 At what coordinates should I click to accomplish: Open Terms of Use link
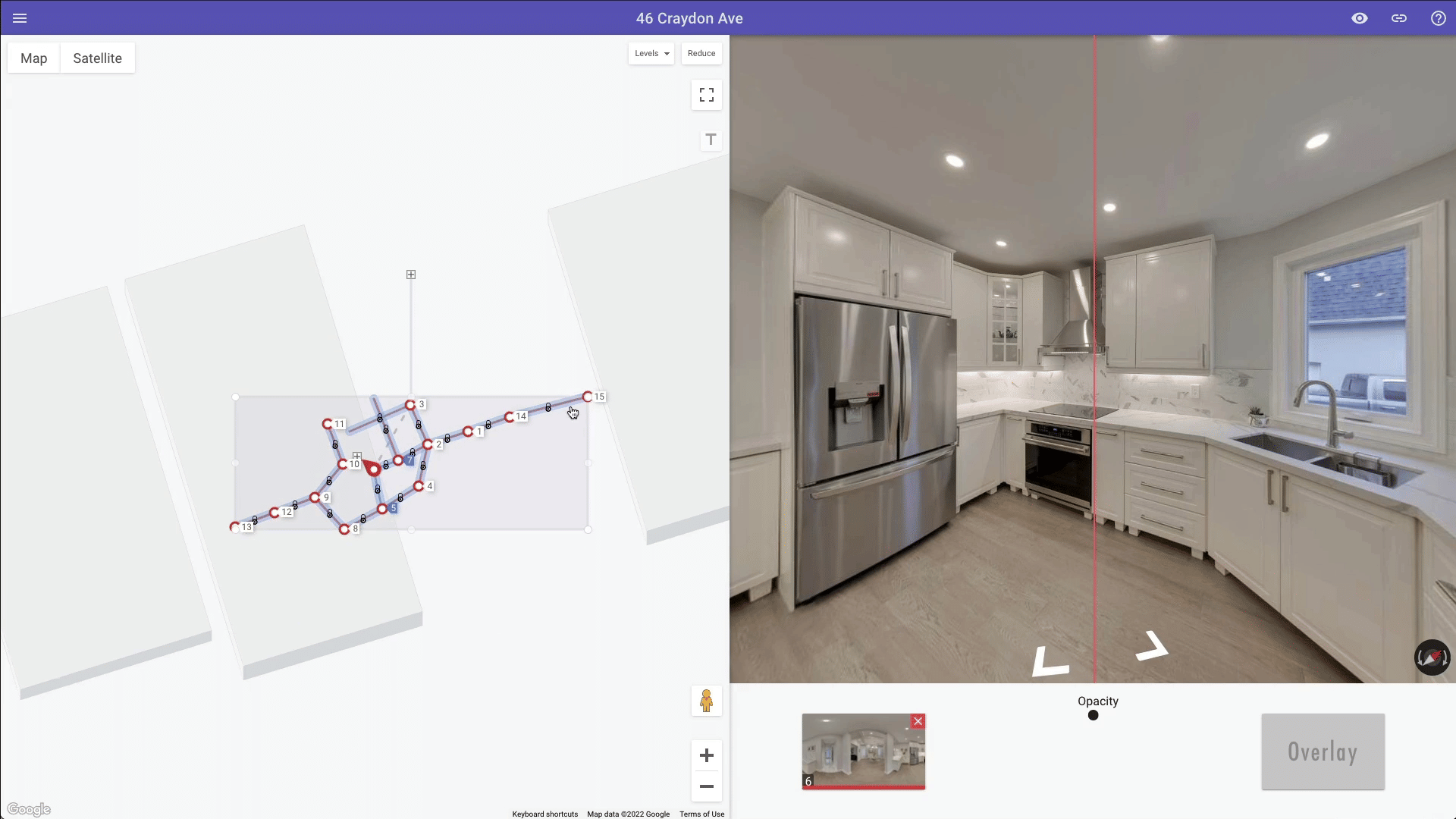point(701,814)
